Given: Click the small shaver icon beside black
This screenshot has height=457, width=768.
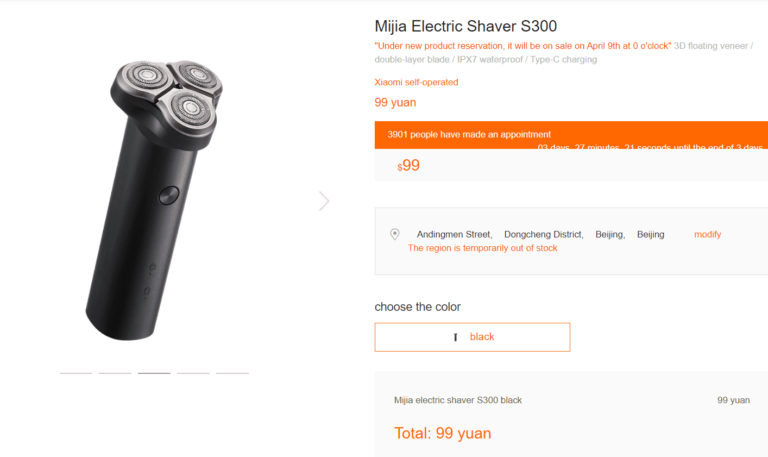Looking at the screenshot, I should [456, 337].
